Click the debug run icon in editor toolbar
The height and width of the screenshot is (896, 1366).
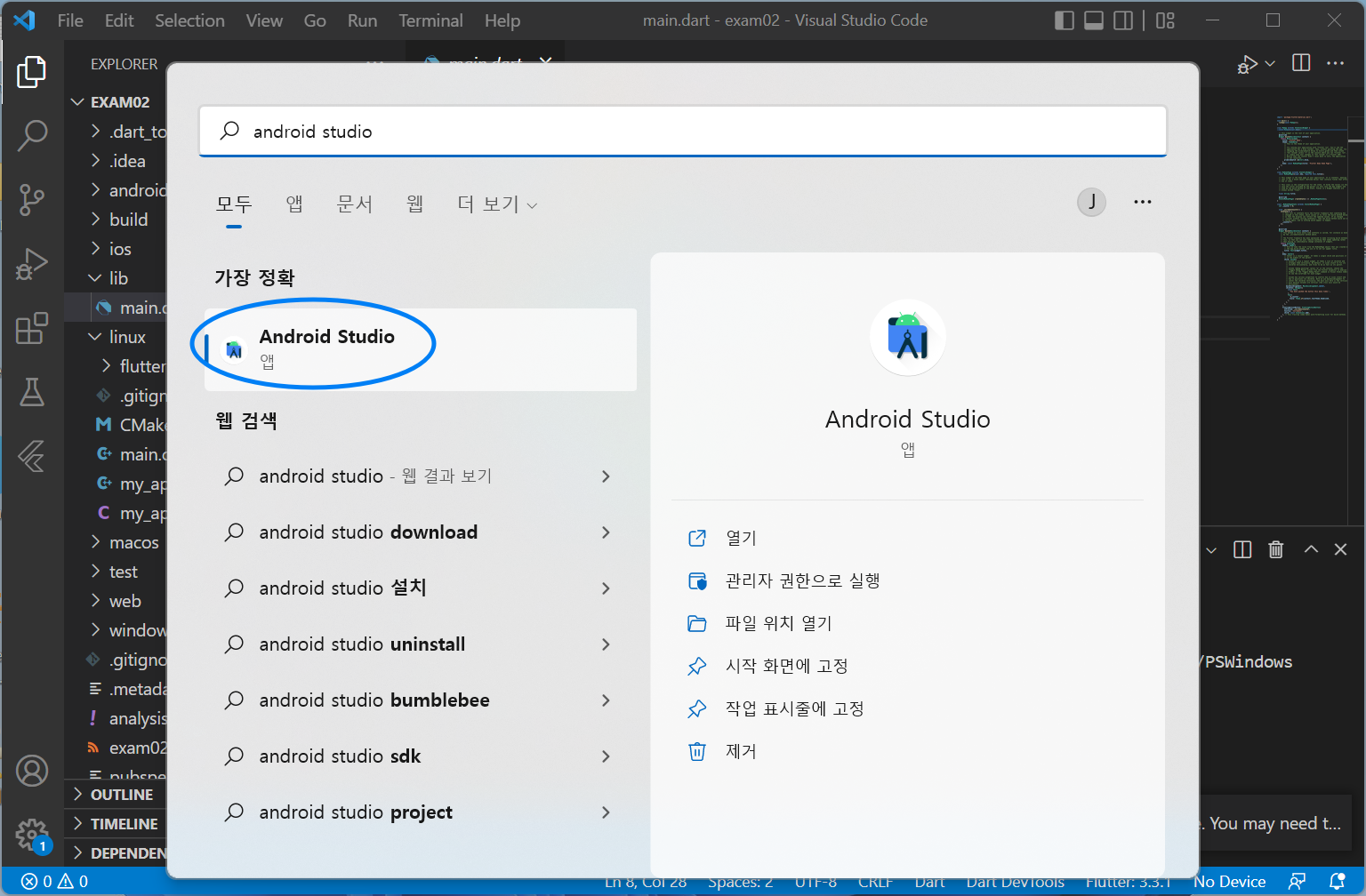click(x=1247, y=64)
